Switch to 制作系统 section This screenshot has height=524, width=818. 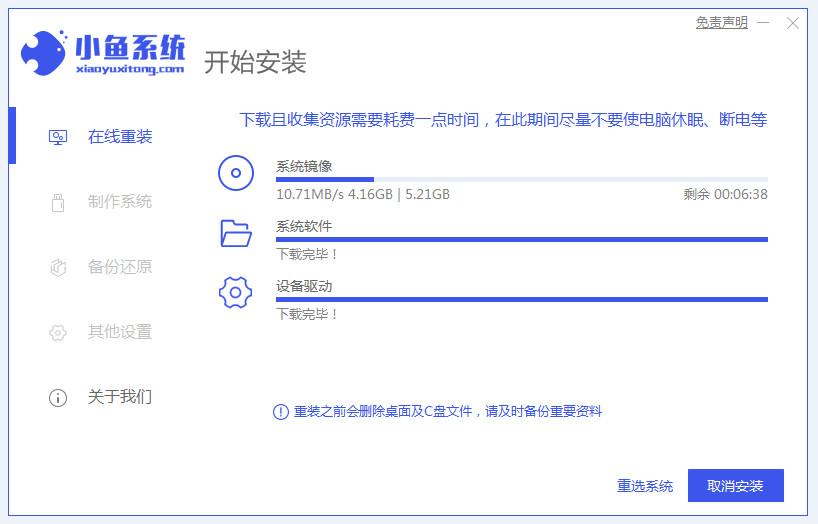click(x=120, y=202)
